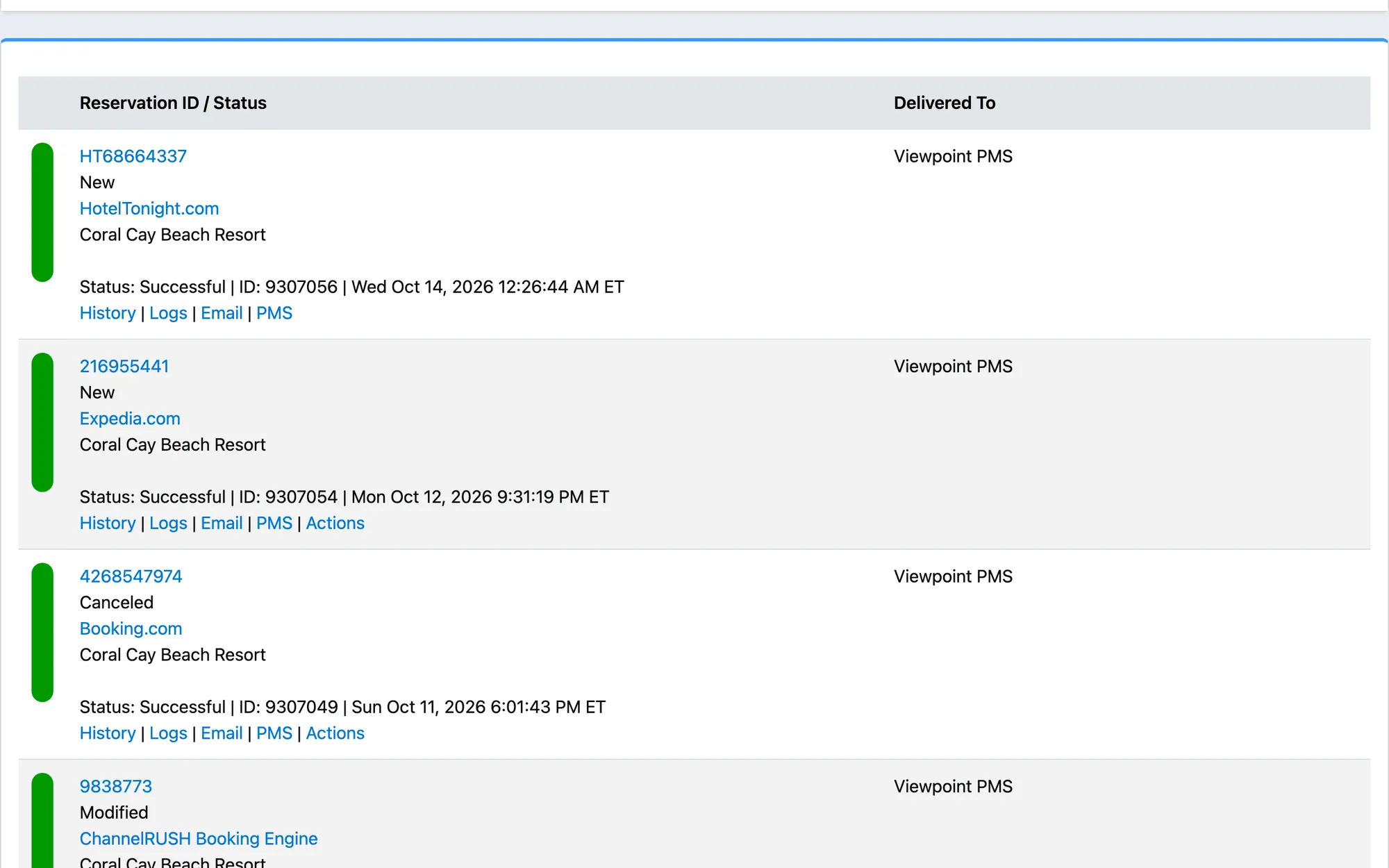The width and height of the screenshot is (1389, 868).
Task: Open PMS link for reservation 216955441
Action: (274, 523)
